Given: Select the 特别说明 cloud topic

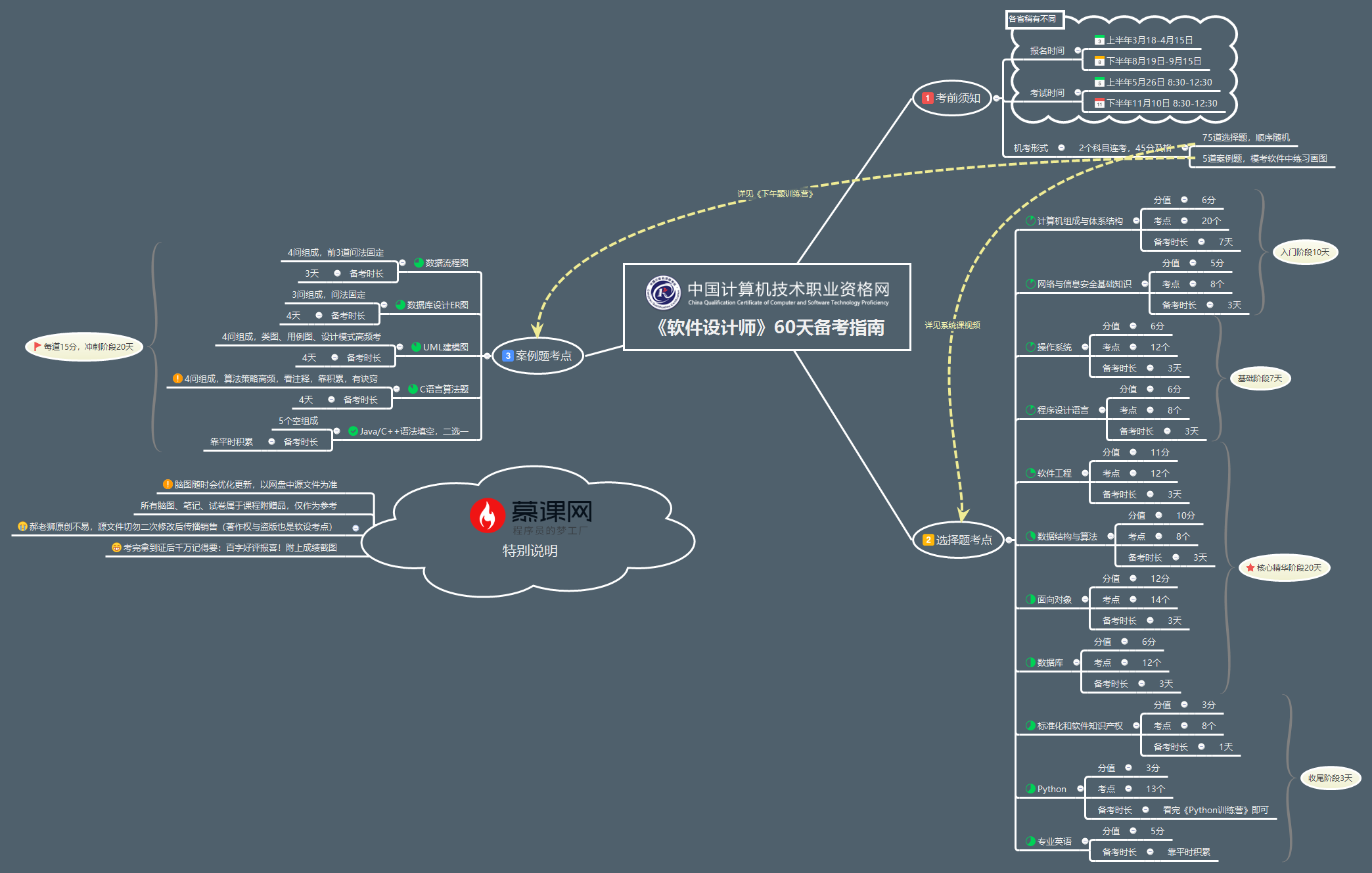Looking at the screenshot, I should (x=530, y=532).
